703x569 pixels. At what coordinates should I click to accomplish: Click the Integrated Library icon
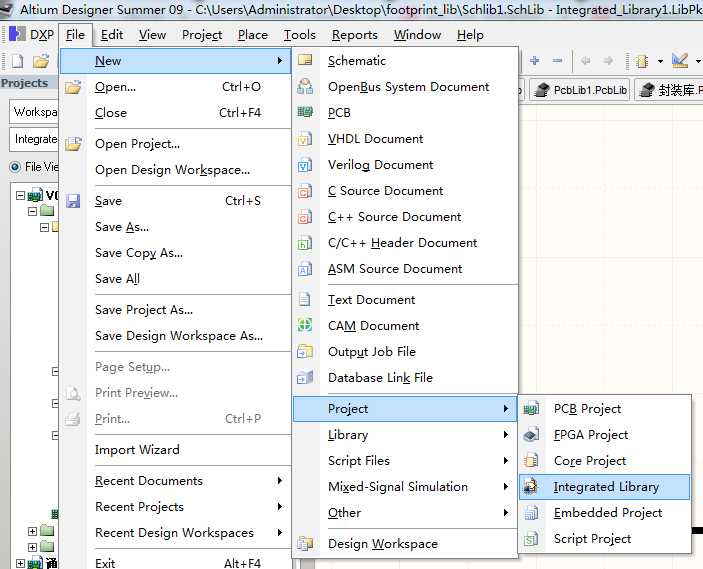point(531,486)
